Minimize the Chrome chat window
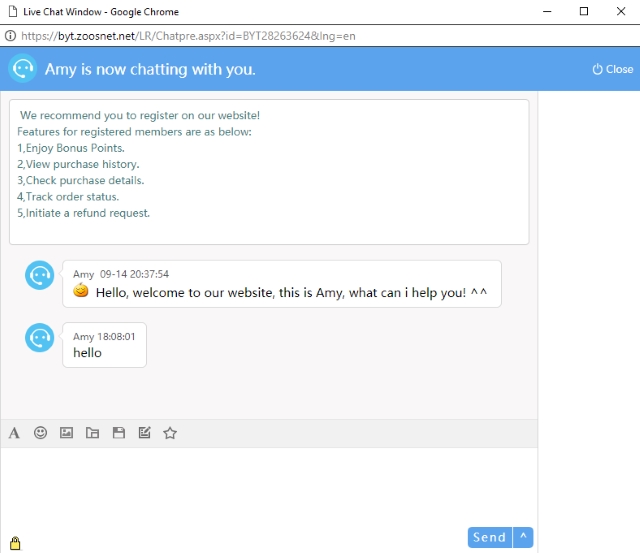Image resolution: width=640 pixels, height=553 pixels. coord(547,11)
